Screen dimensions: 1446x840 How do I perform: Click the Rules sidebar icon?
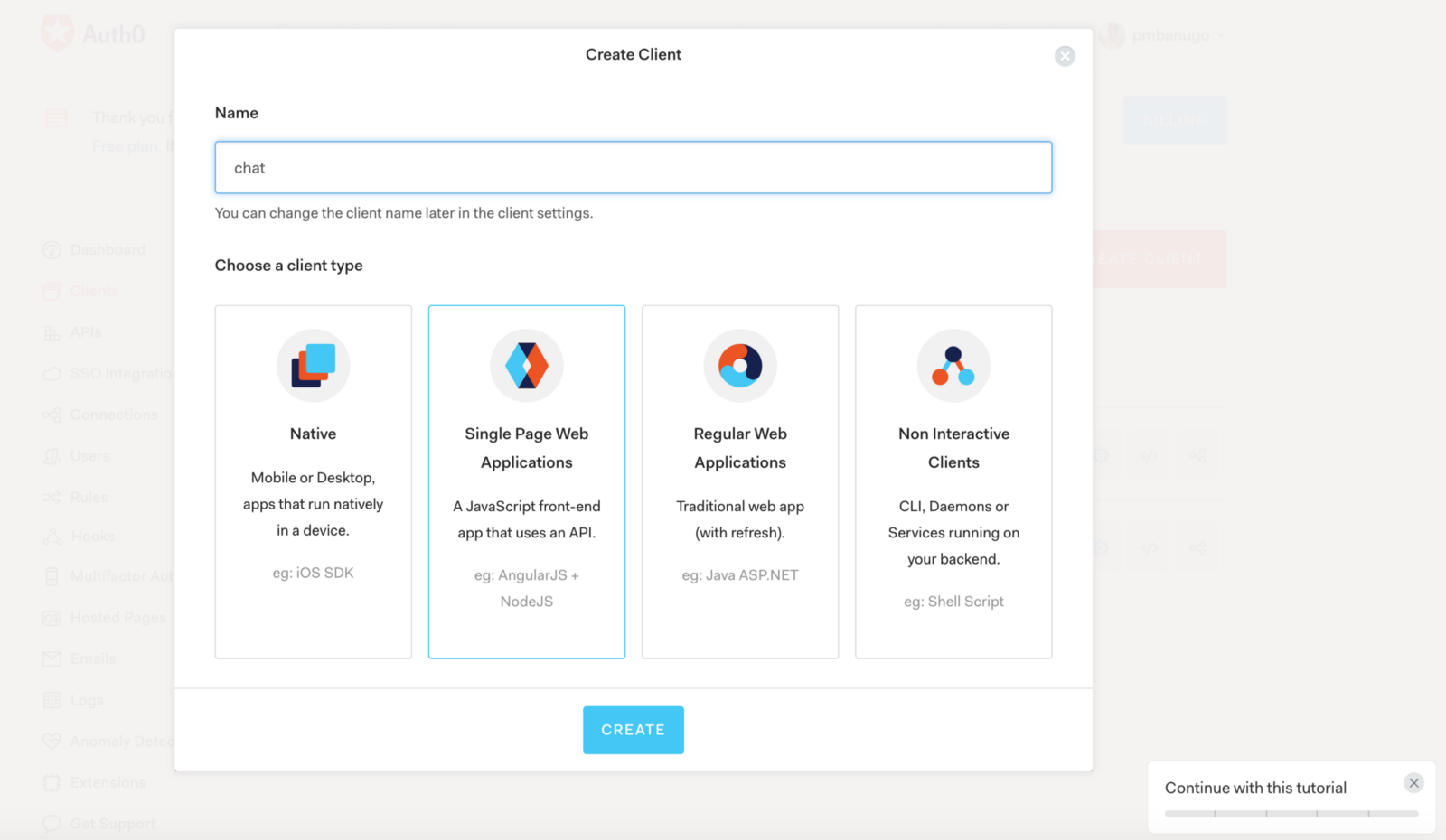click(x=52, y=498)
